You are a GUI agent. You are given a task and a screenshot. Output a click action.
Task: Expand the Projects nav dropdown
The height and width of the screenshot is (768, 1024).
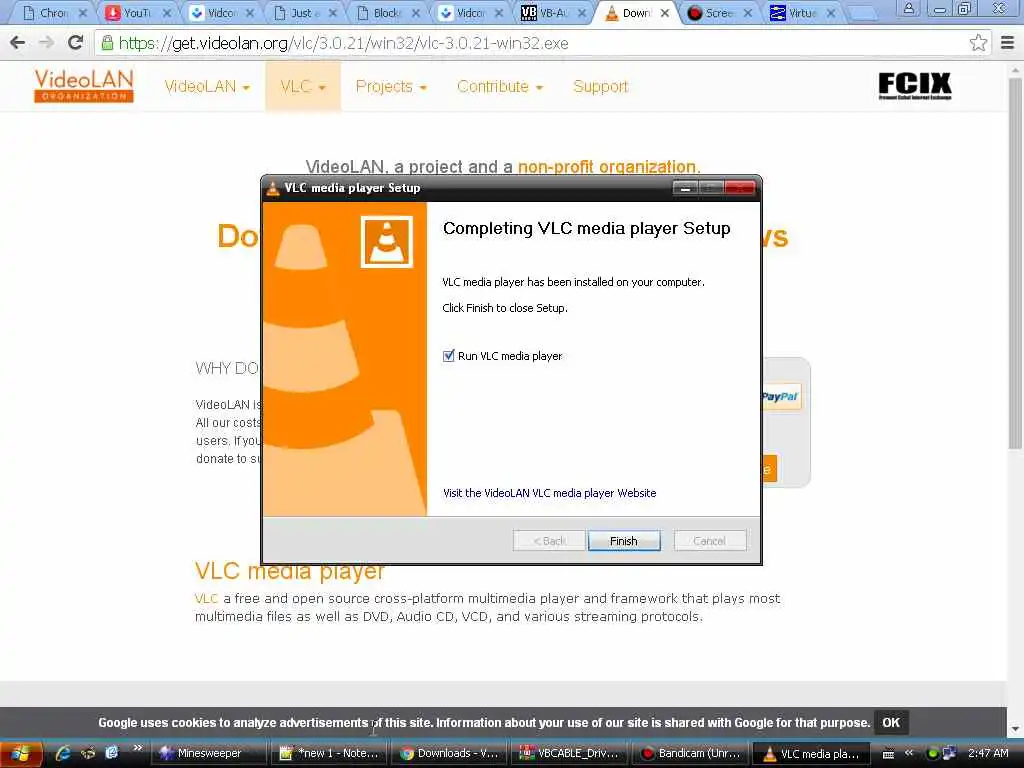click(x=391, y=86)
